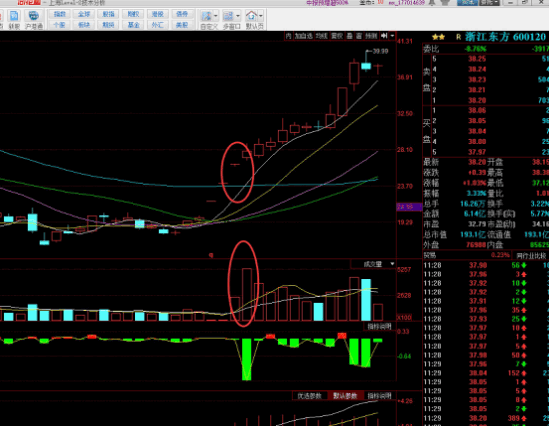Click the bell notification icon in title bar
This screenshot has height=426, width=549.
point(432,3)
